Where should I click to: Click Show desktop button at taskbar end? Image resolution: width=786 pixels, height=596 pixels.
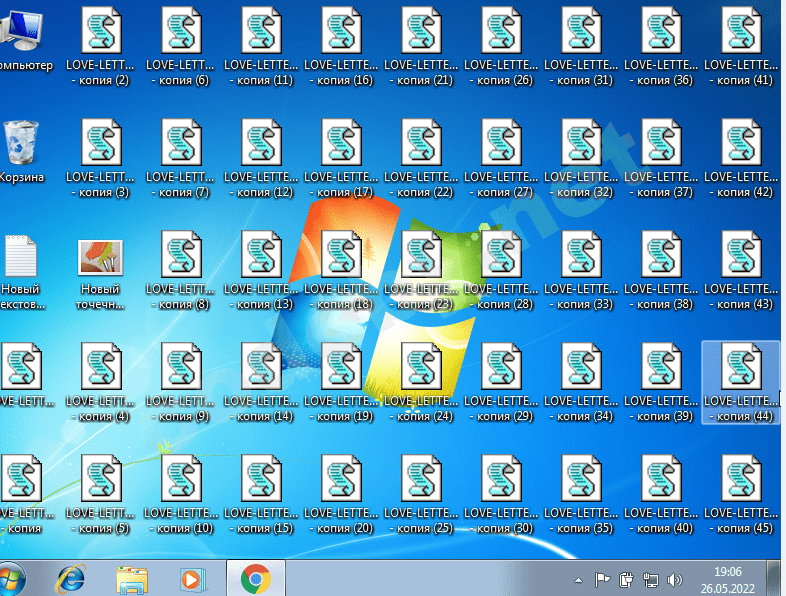pos(775,578)
